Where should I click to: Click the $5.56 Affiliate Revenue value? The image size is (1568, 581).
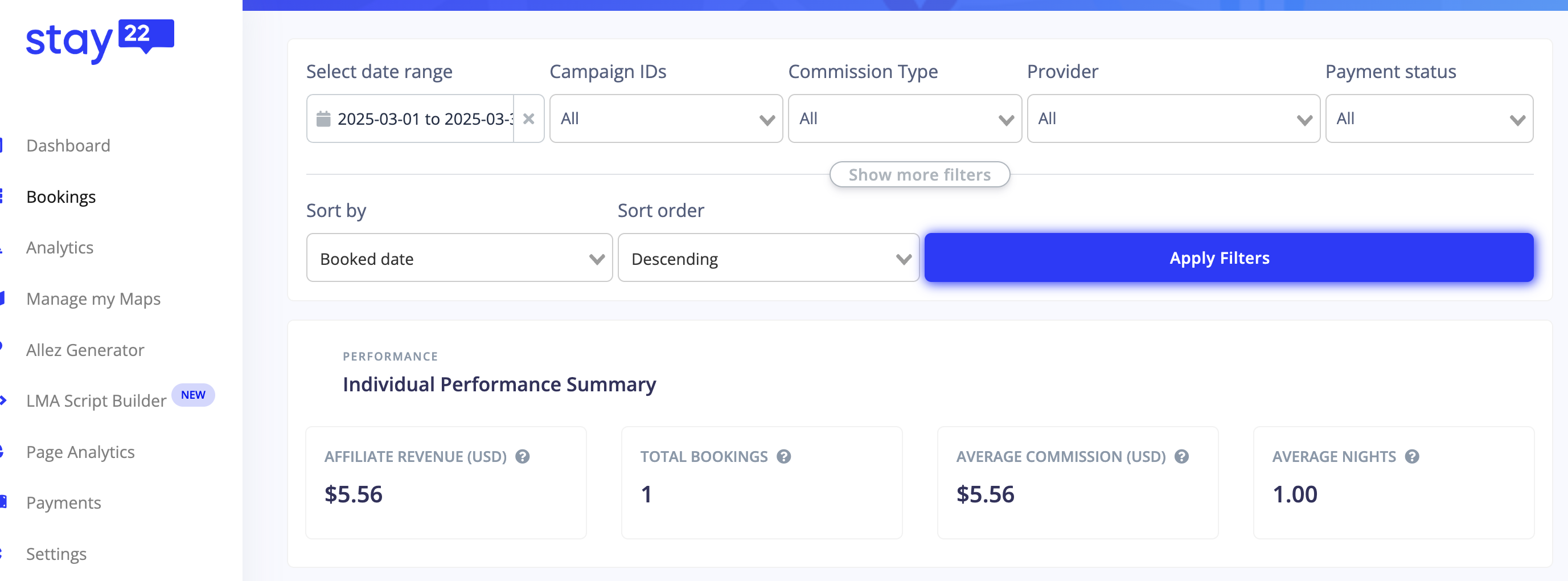(353, 494)
